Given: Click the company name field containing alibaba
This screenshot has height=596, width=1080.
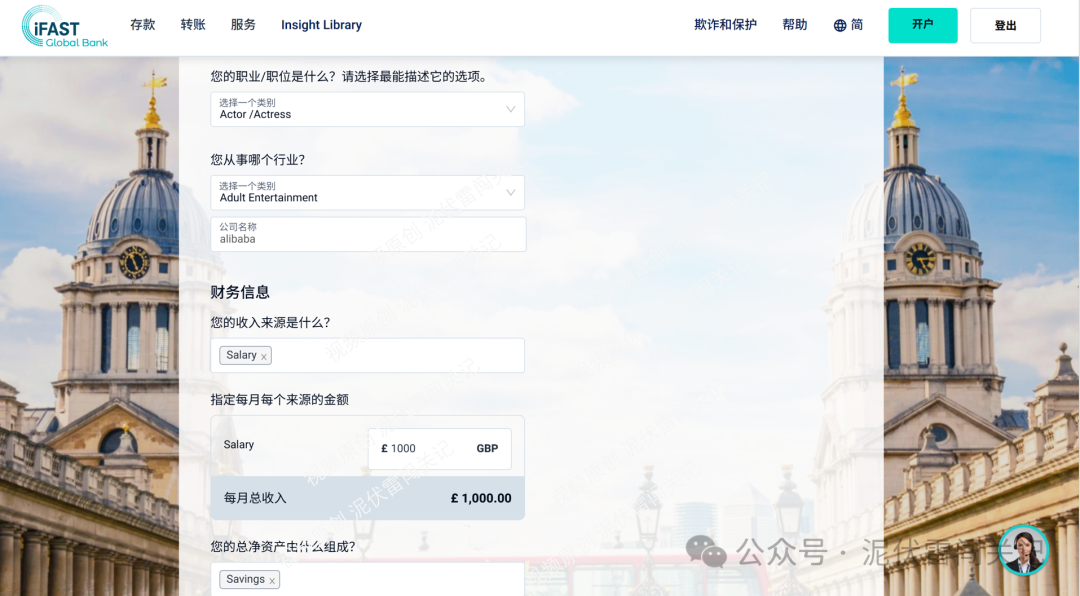Looking at the screenshot, I should 367,234.
